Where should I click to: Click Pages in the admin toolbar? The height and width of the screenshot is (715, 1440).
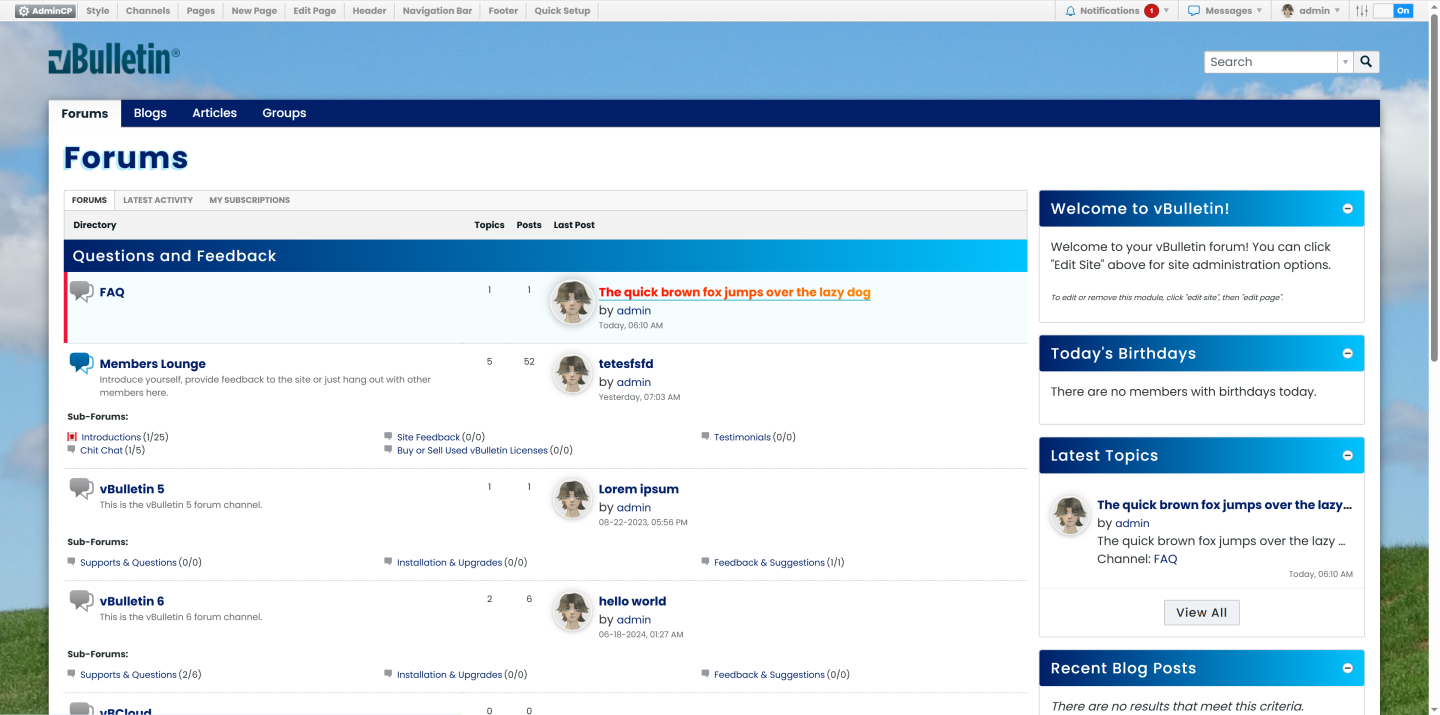coord(201,11)
